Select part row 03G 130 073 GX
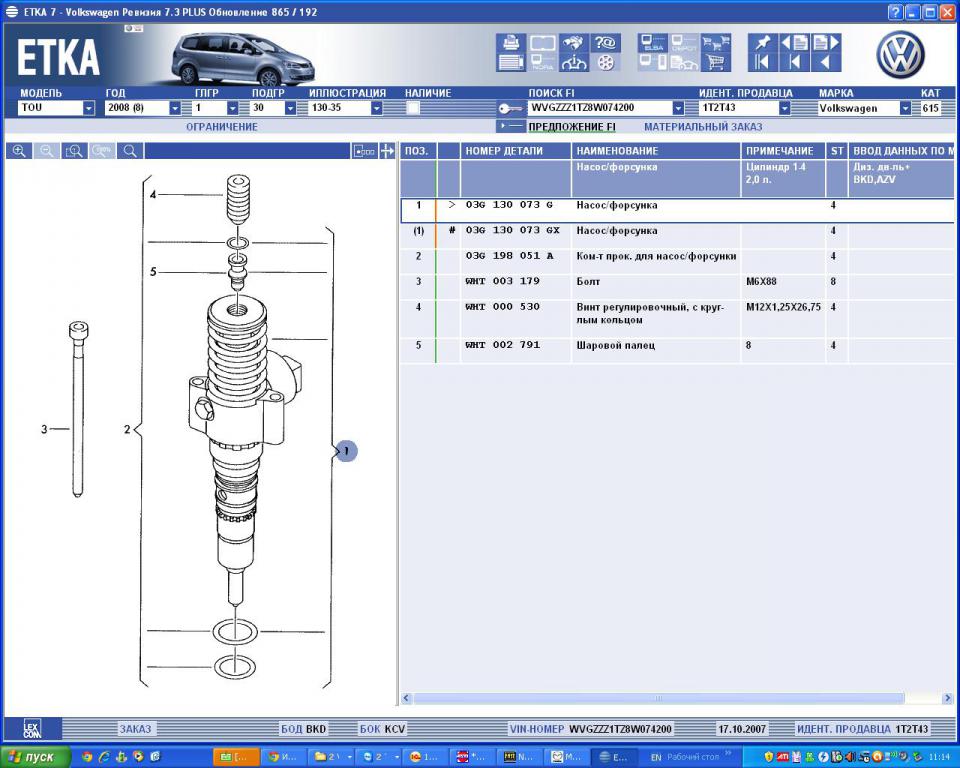The image size is (960, 768). [677, 236]
